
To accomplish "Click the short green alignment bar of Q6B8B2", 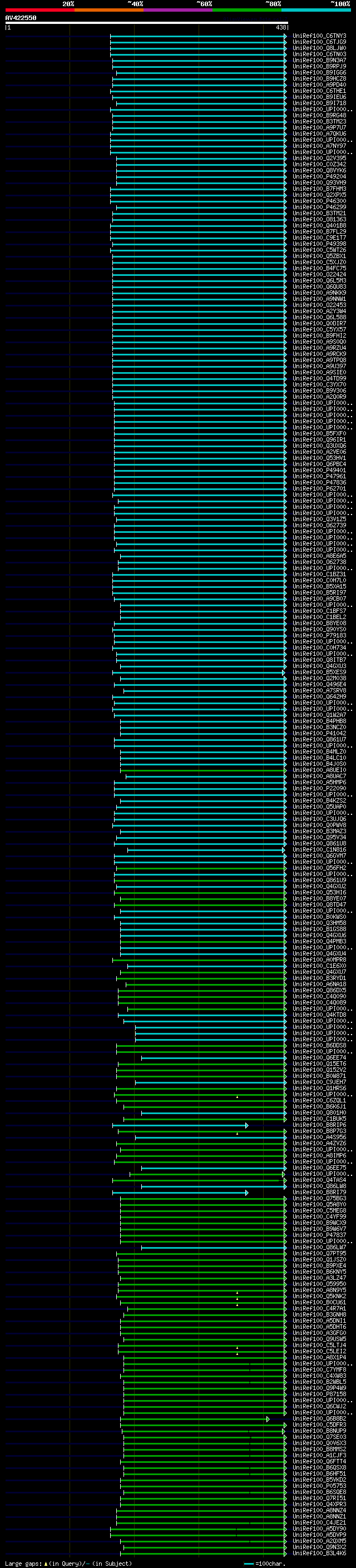I will (x=195, y=1419).
